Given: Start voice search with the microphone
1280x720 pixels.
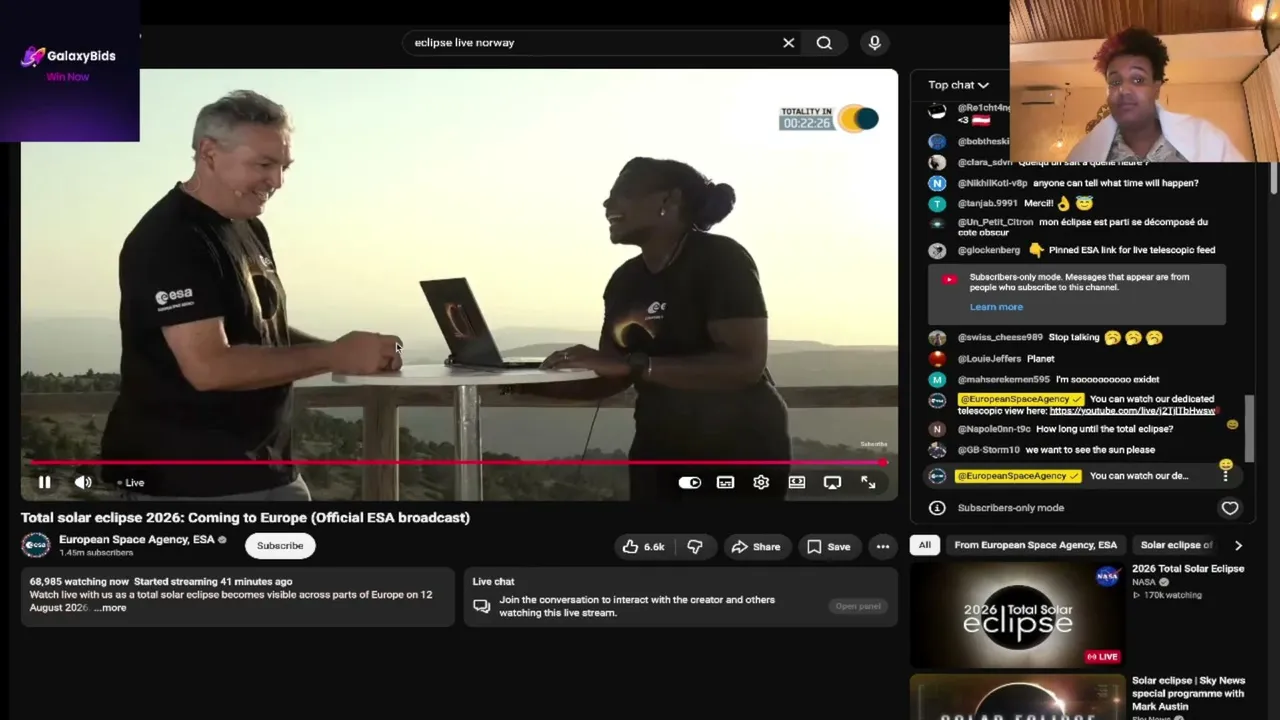Looking at the screenshot, I should (x=874, y=43).
